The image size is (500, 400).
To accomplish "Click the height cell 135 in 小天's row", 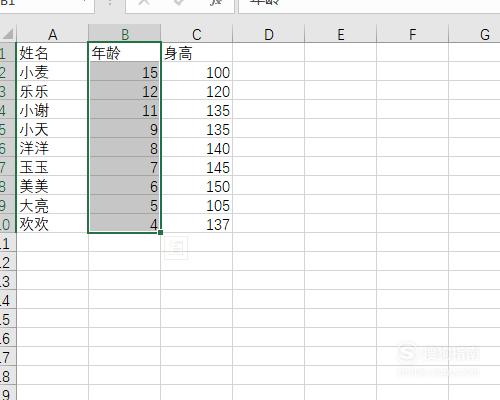I will coord(197,129).
